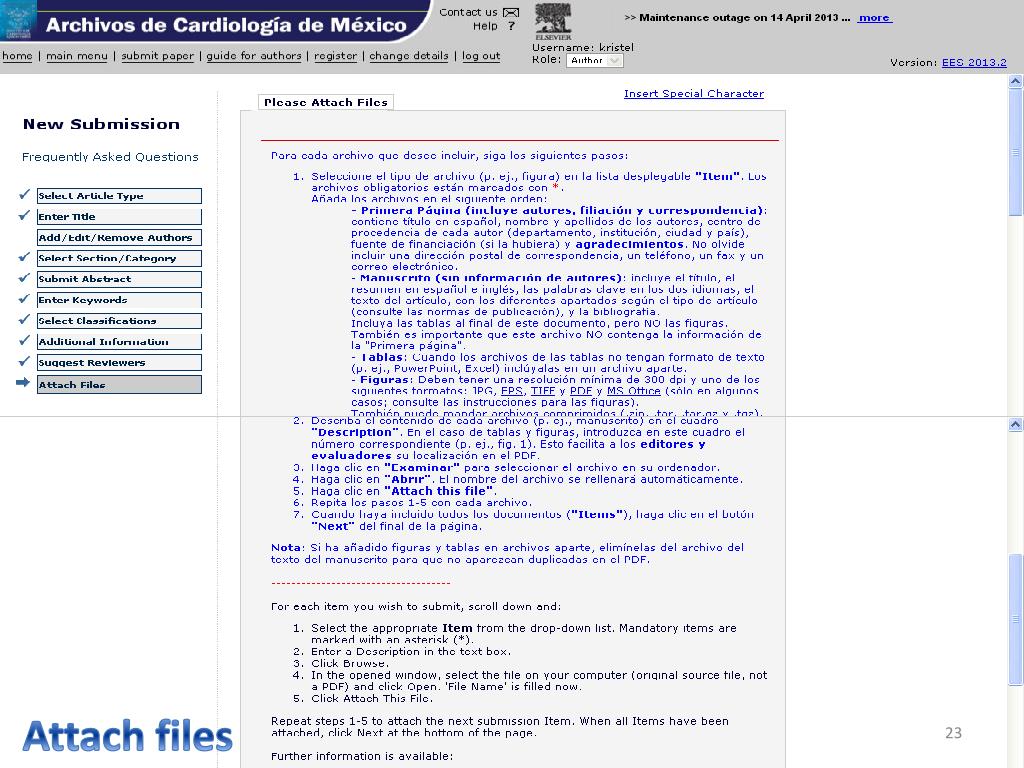Click the 'Nota' label in instructions

click(x=286, y=548)
